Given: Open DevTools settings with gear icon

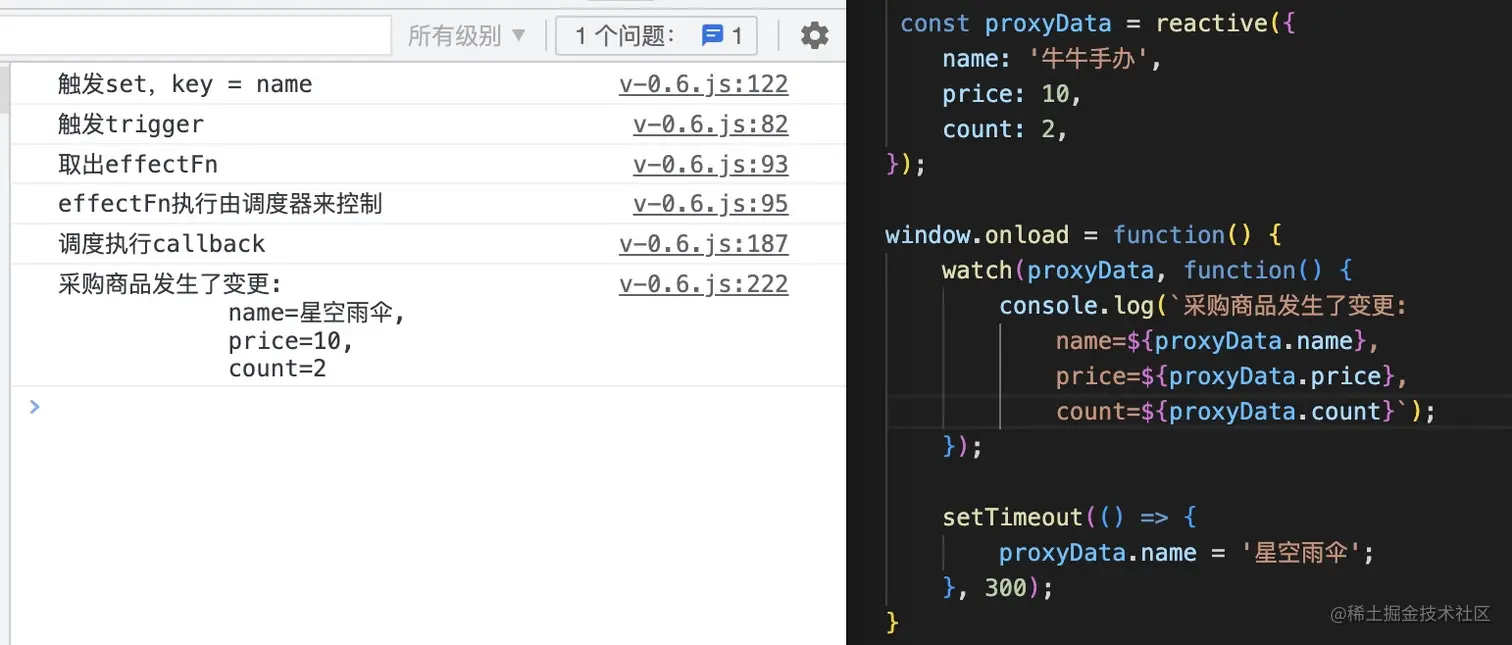Looking at the screenshot, I should pyautogui.click(x=814, y=35).
